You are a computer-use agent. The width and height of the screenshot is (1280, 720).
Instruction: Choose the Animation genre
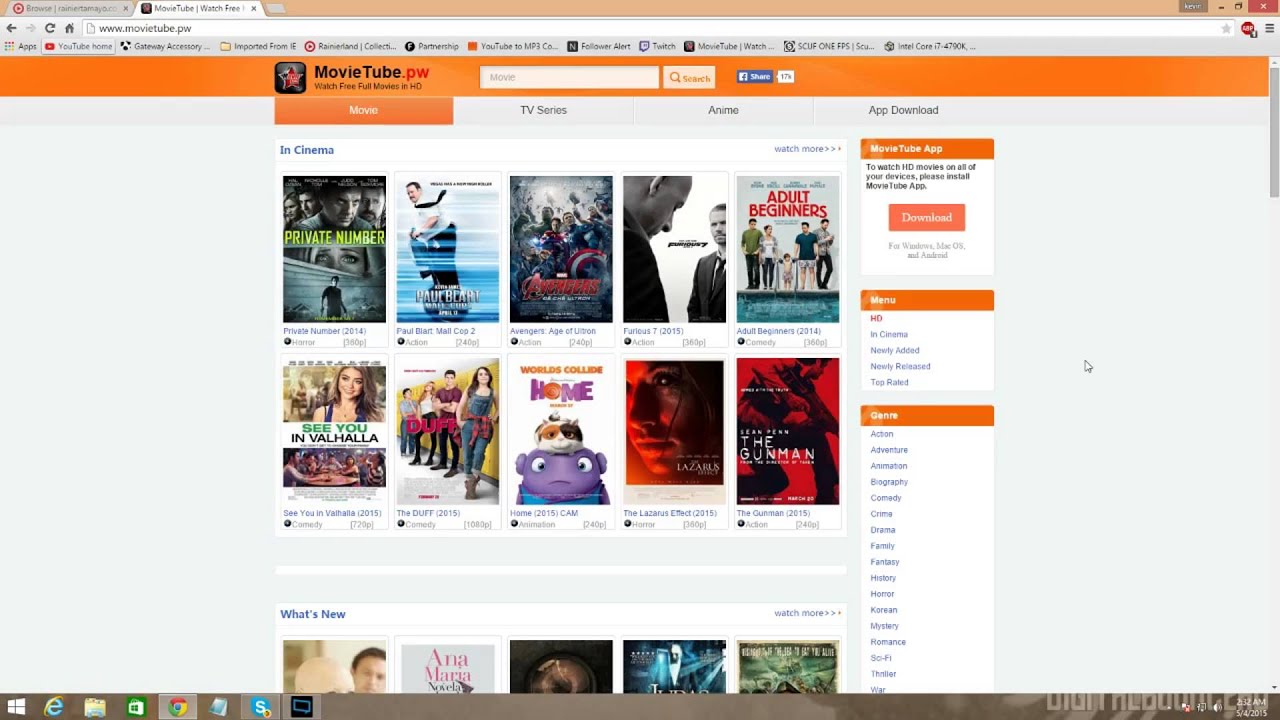point(889,466)
